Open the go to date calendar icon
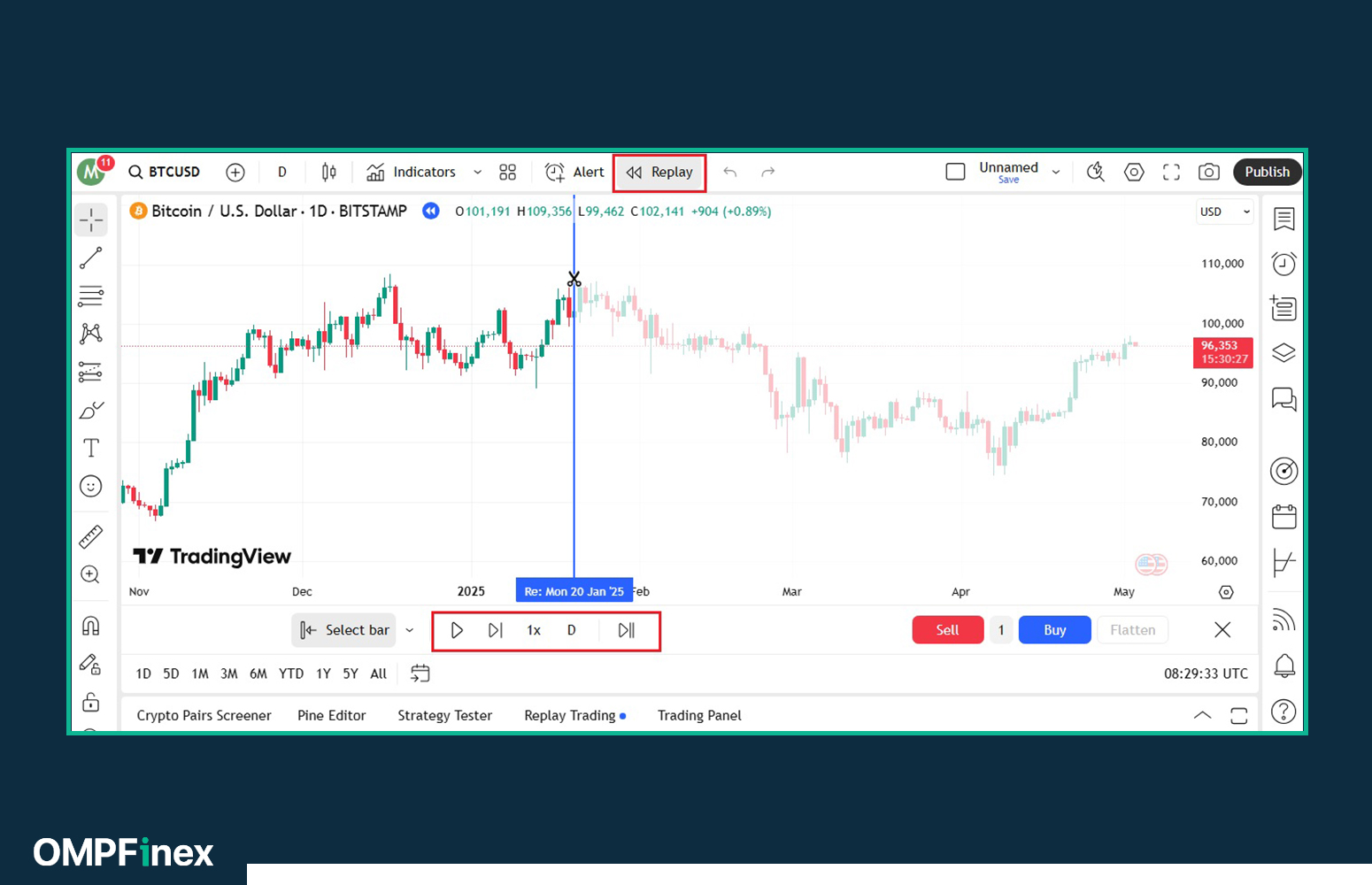This screenshot has height=885, width=1372. [420, 673]
